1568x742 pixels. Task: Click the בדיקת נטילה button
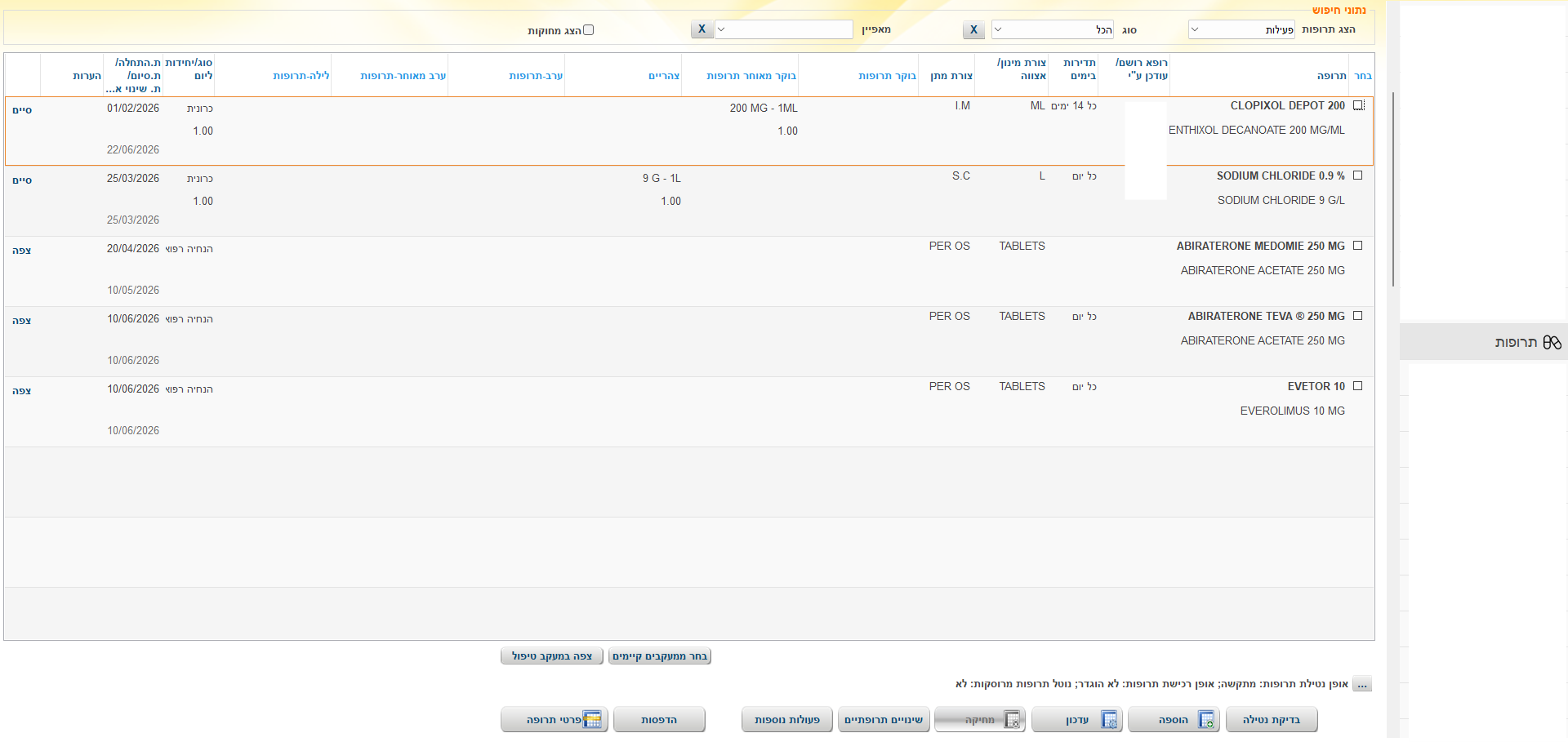point(1271,720)
